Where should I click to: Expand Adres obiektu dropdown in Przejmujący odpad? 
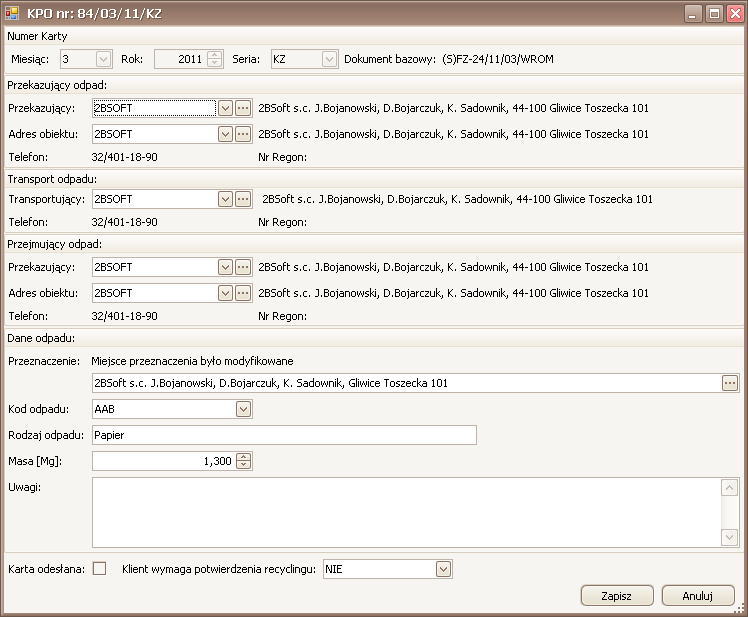225,293
